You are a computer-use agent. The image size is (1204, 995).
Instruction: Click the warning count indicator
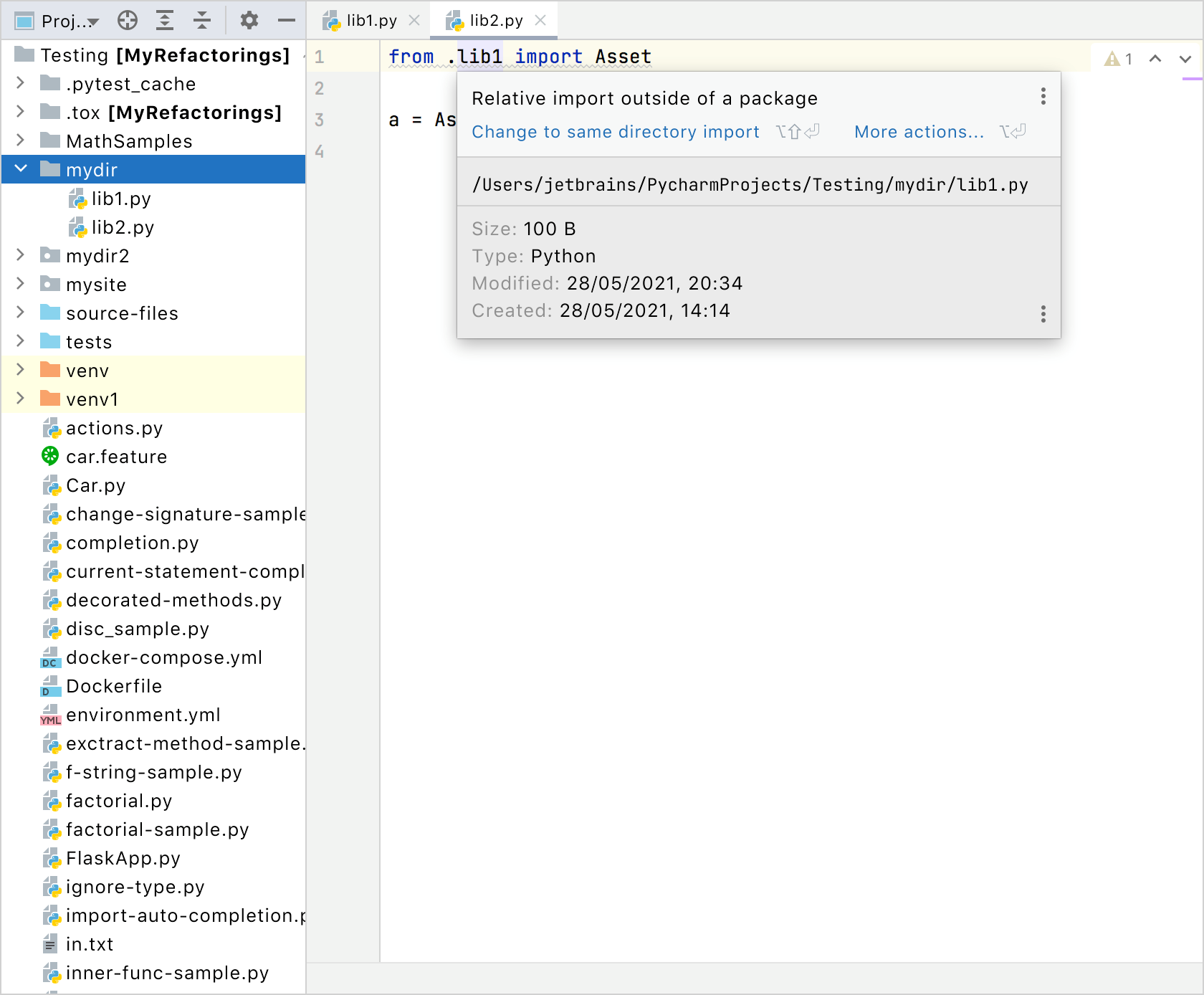point(1118,59)
